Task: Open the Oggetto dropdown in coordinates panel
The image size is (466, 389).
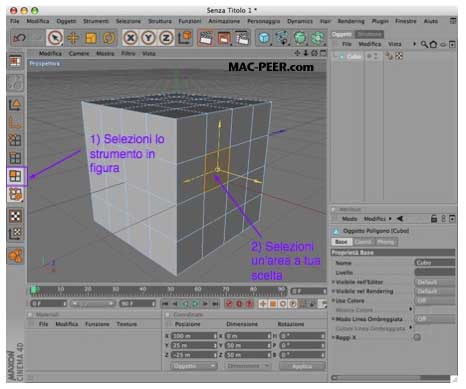Action: [x=194, y=366]
